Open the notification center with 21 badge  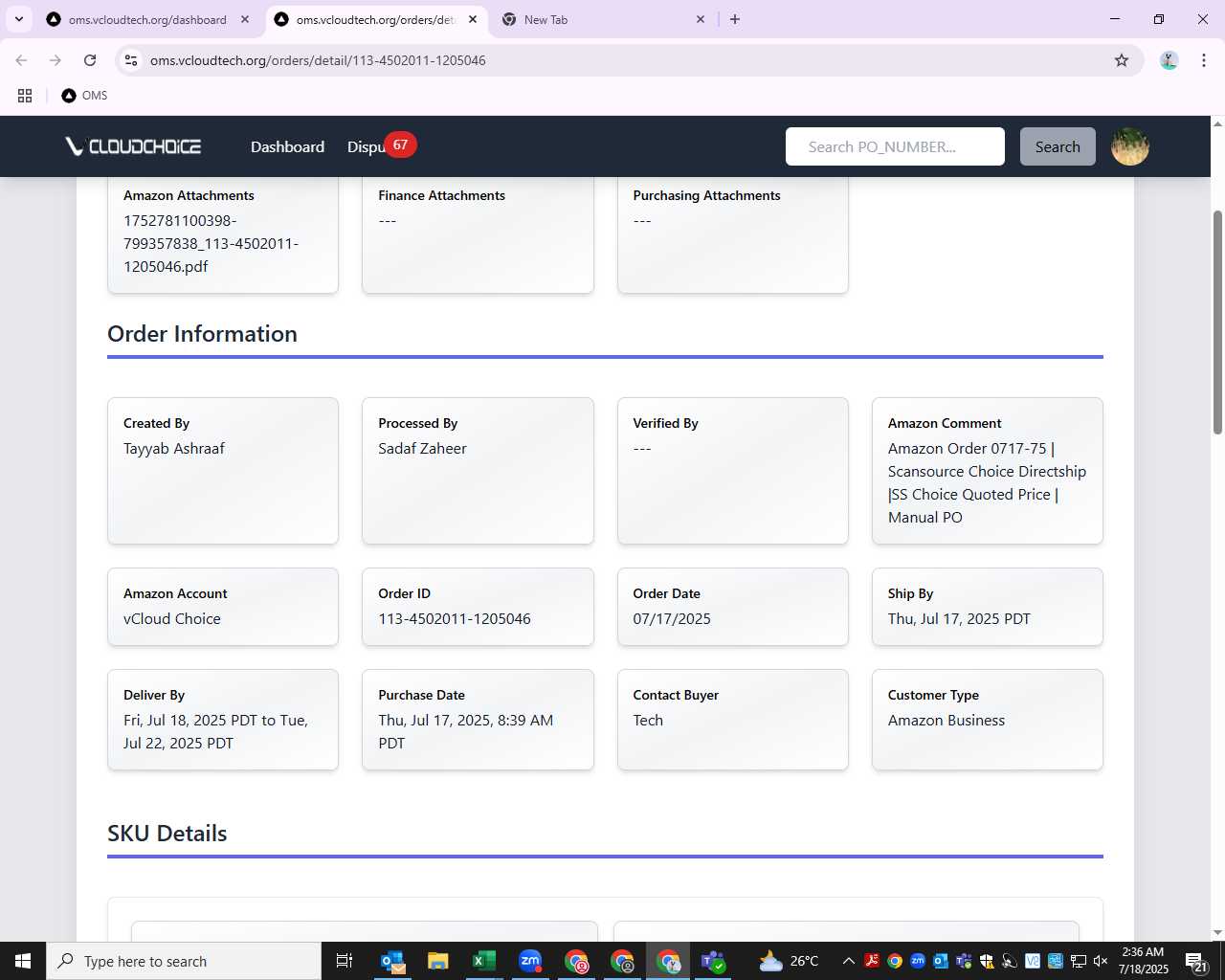point(1196,961)
